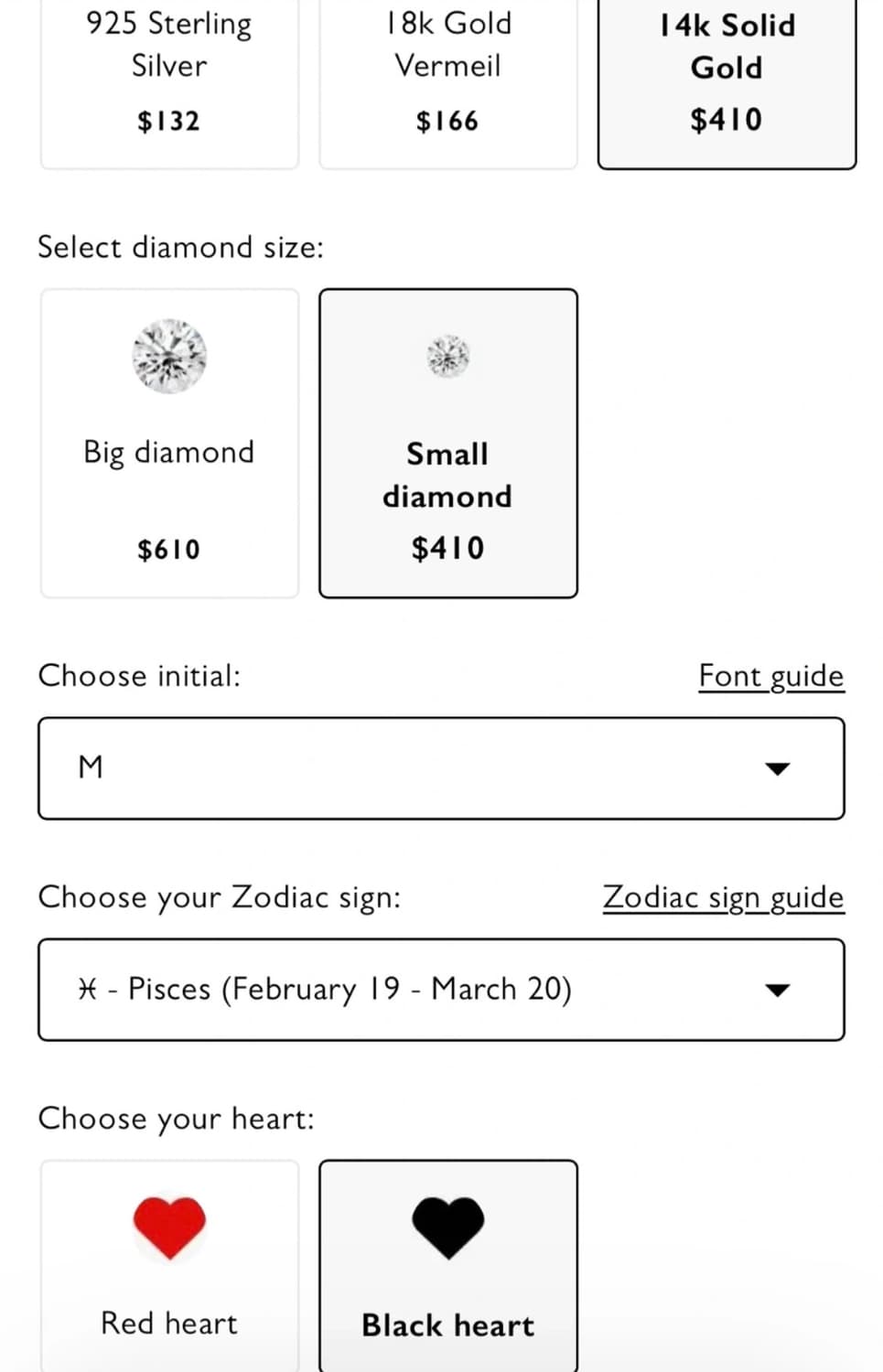Open the Font guide link
883x1372 pixels.
point(770,676)
